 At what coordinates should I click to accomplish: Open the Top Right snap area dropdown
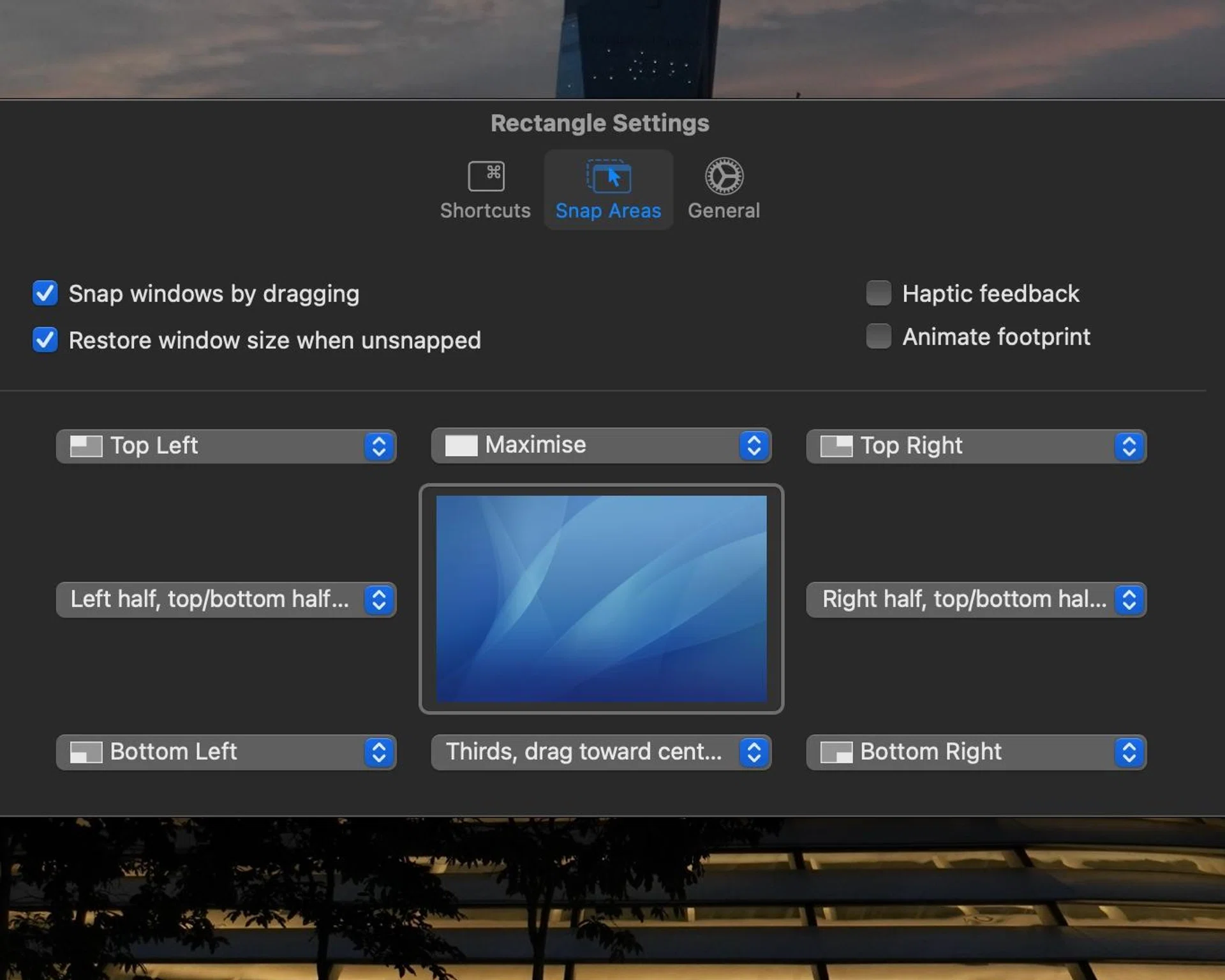click(x=976, y=446)
